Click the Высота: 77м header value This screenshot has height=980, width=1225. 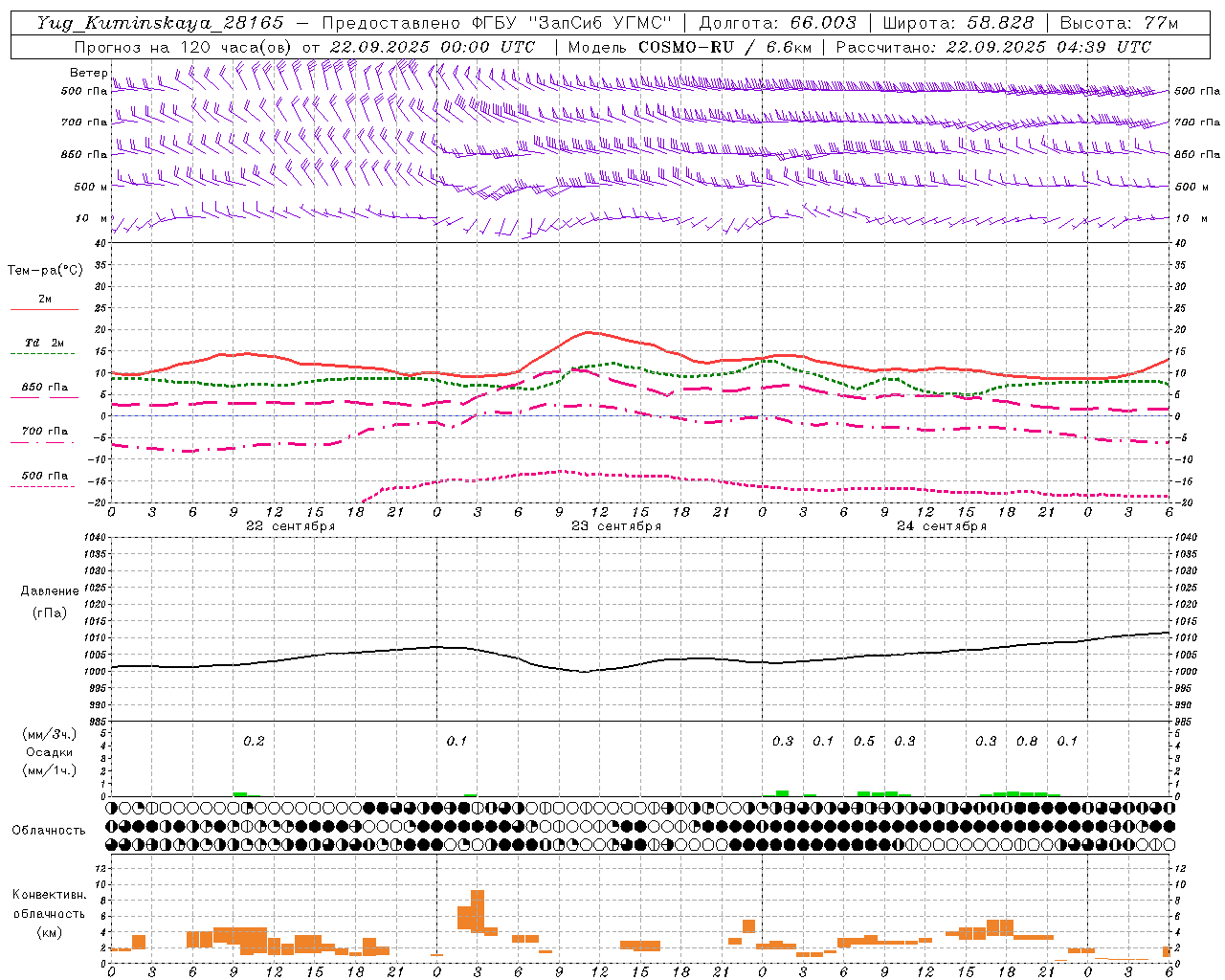[1119, 23]
